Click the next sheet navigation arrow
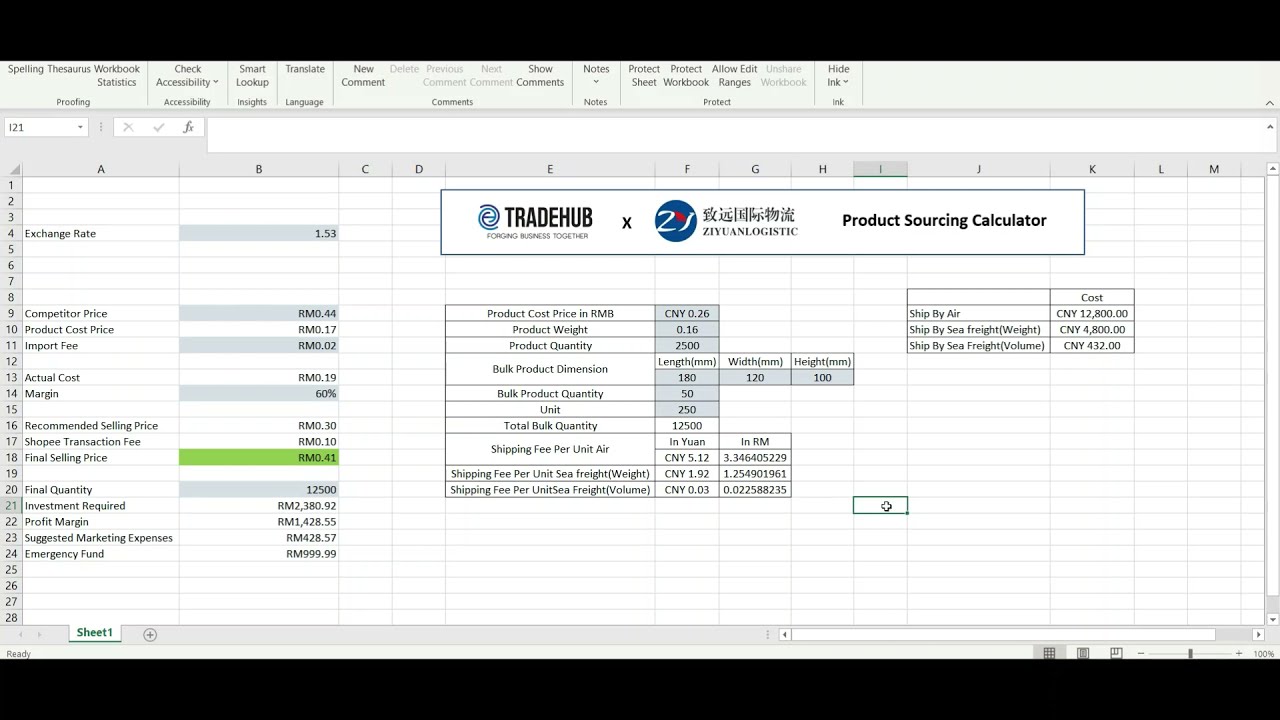The height and width of the screenshot is (720, 1280). pyautogui.click(x=40, y=634)
